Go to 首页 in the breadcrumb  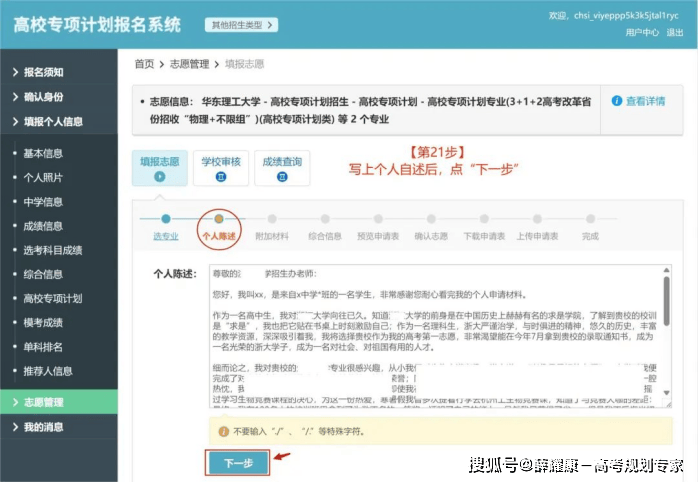click(144, 64)
